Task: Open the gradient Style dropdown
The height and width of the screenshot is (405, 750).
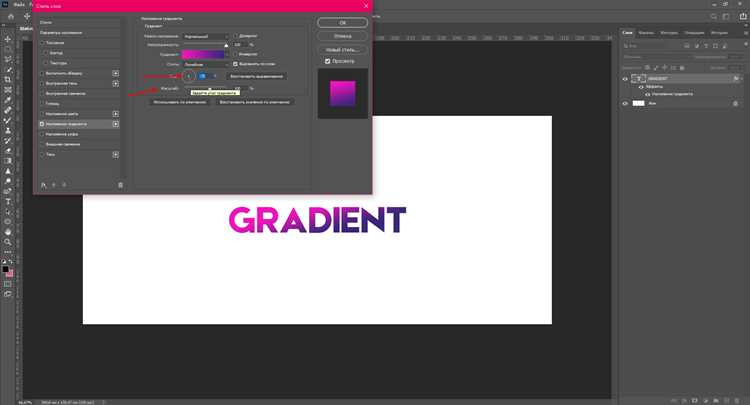Action: click(x=206, y=64)
